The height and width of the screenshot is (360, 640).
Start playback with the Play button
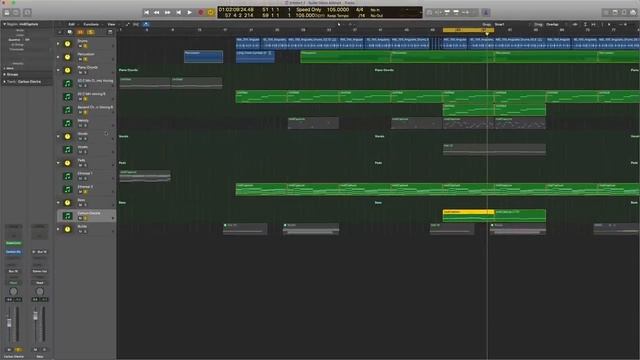189,13
